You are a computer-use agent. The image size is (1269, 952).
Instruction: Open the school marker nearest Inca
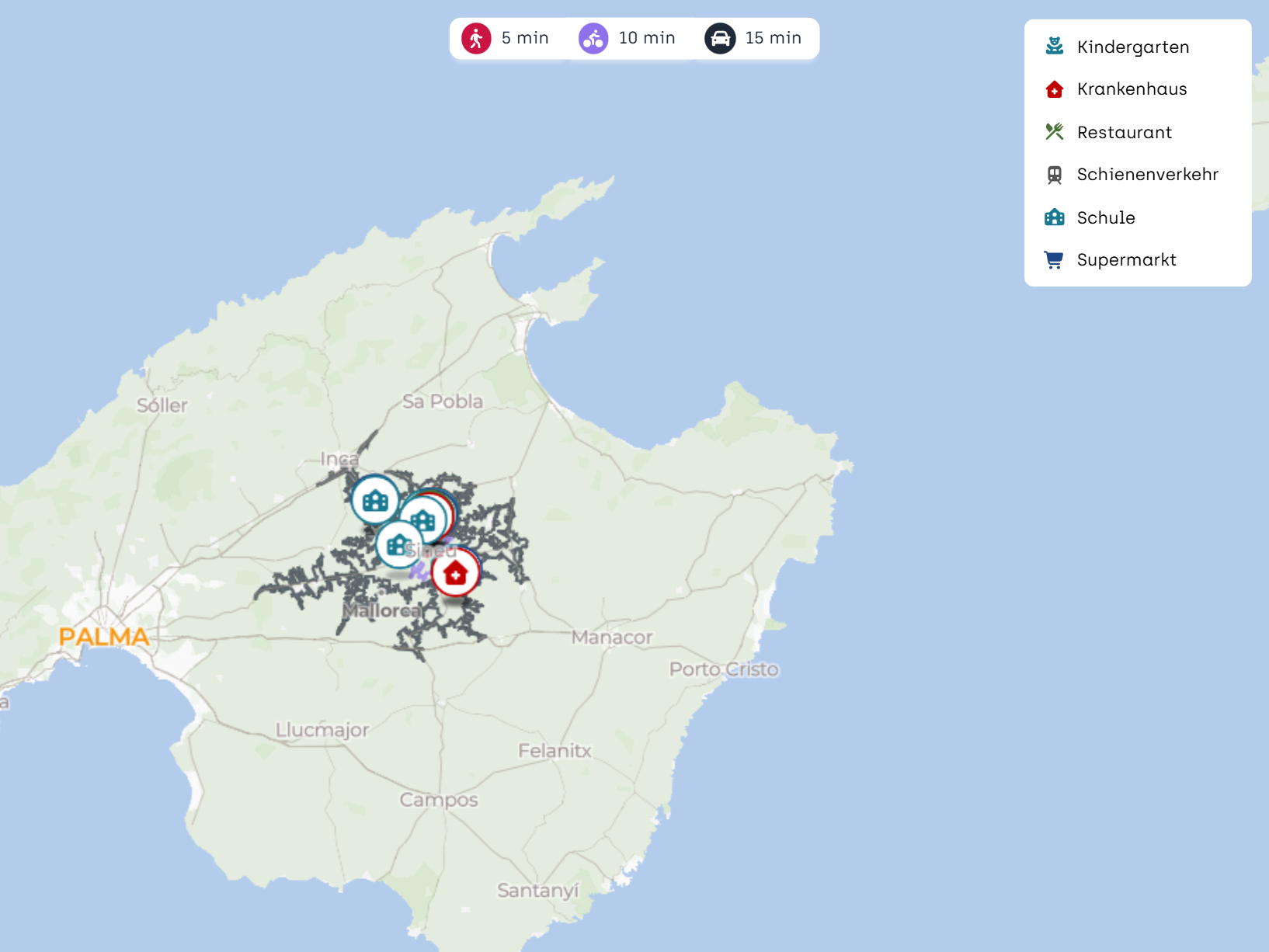(375, 500)
